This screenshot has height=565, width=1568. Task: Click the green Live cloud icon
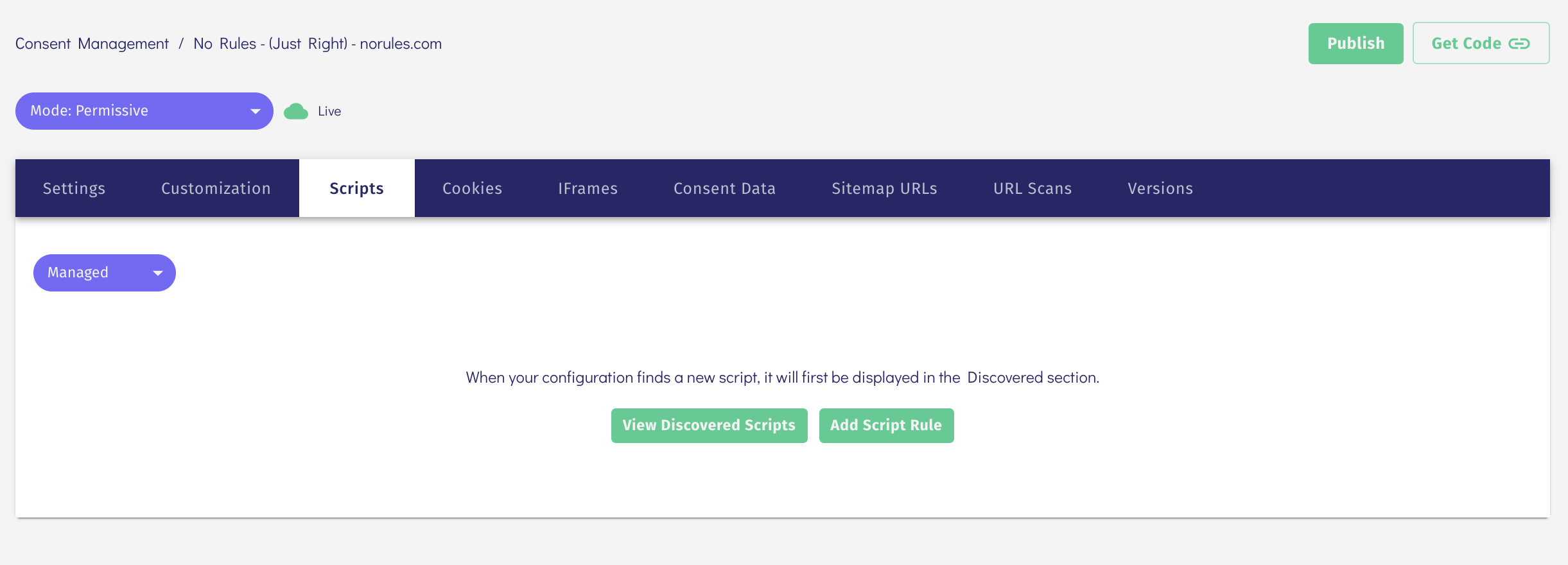296,112
